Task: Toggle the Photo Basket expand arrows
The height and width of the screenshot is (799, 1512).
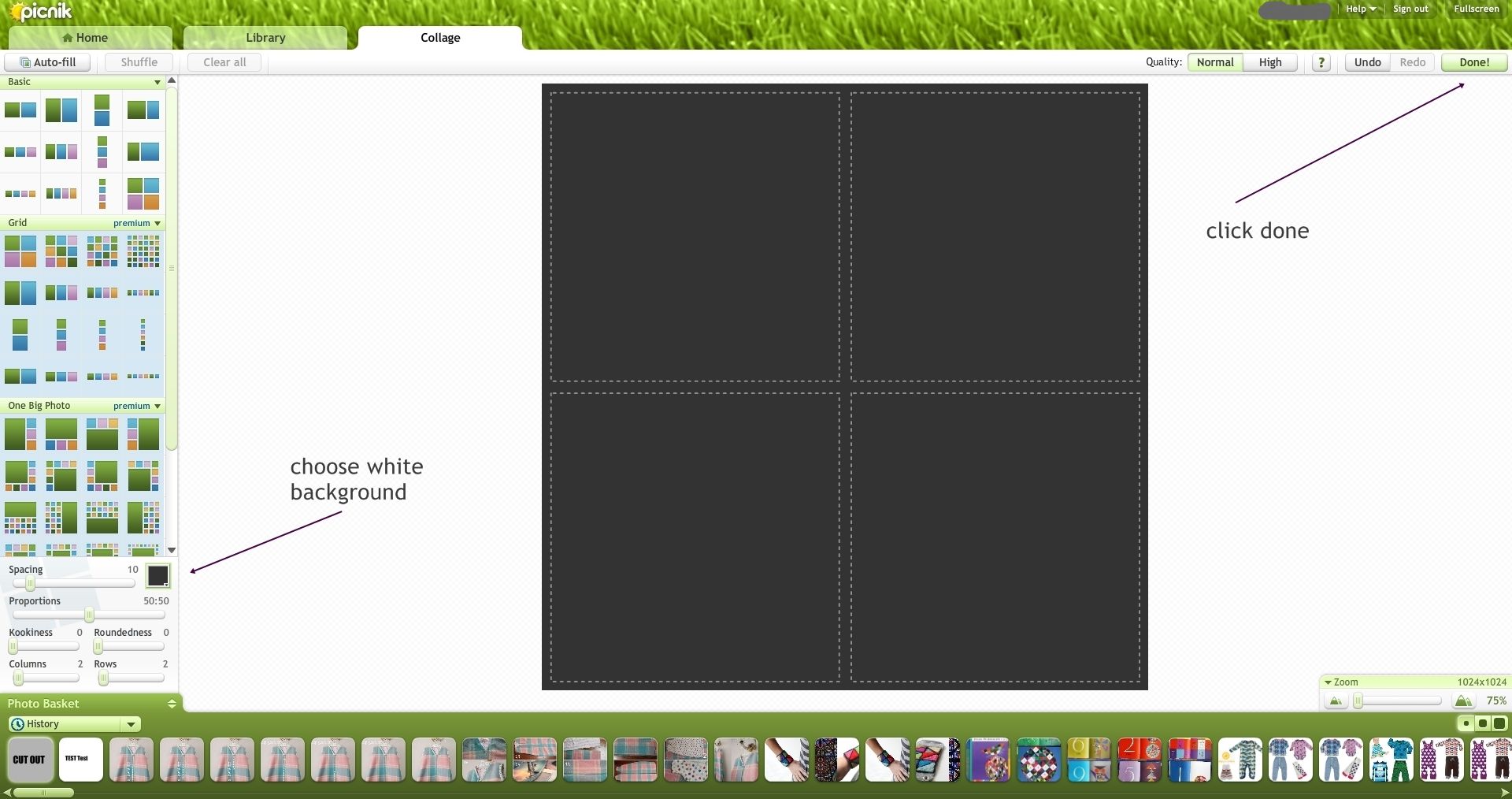Action: click(x=172, y=704)
